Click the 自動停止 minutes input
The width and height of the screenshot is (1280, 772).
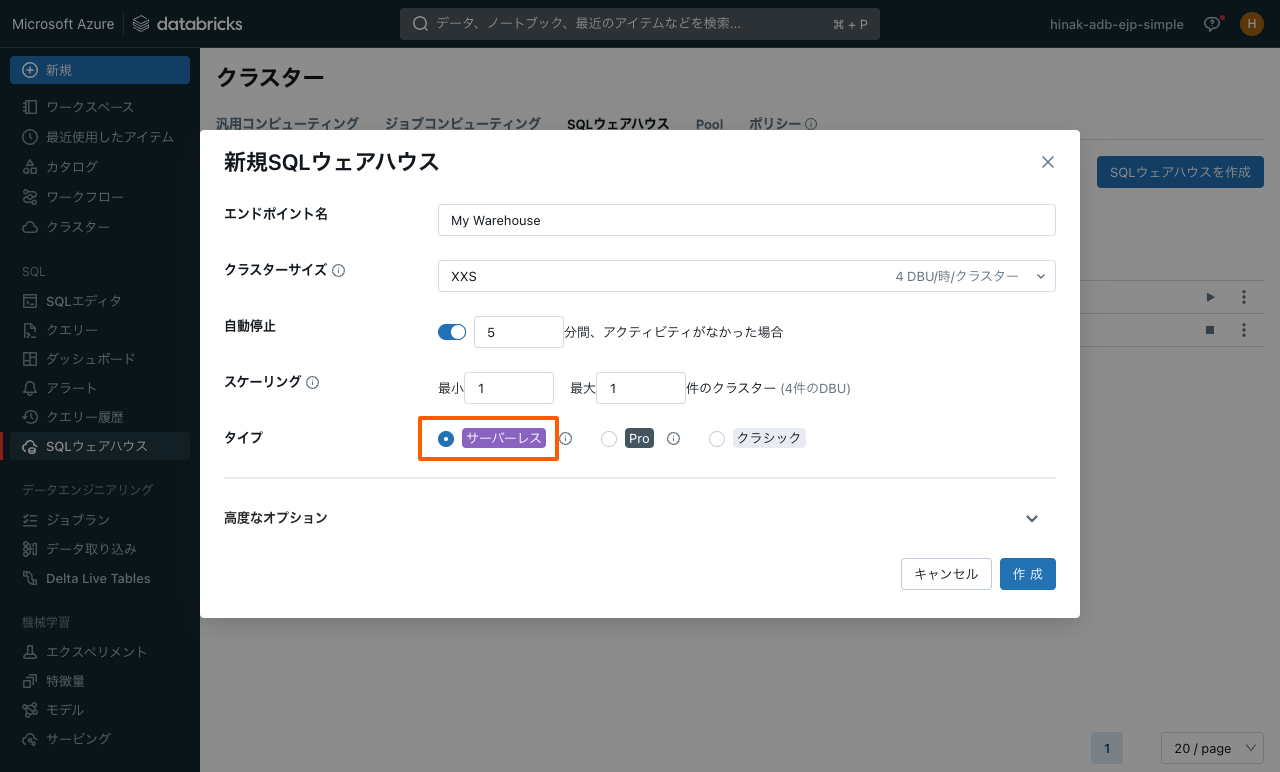519,332
